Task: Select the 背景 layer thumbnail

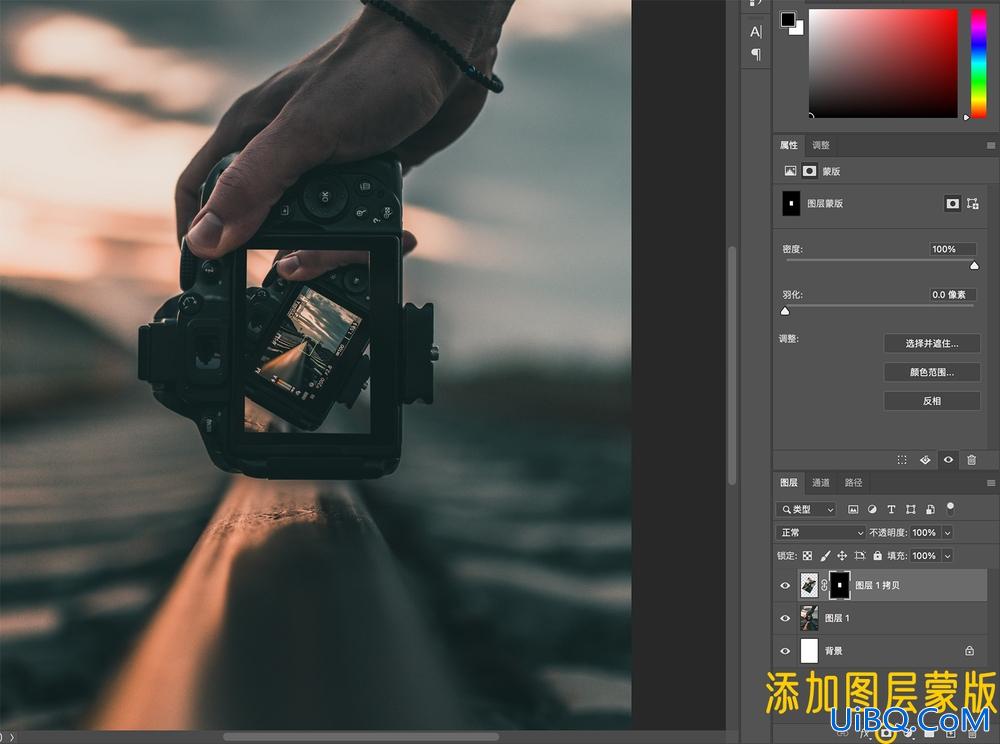Action: tap(809, 651)
